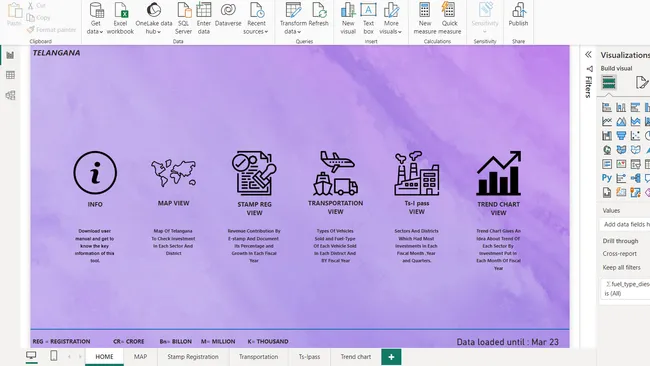Click the TELANGANA title text
Viewport: 650px width, 366px height.
click(56, 53)
